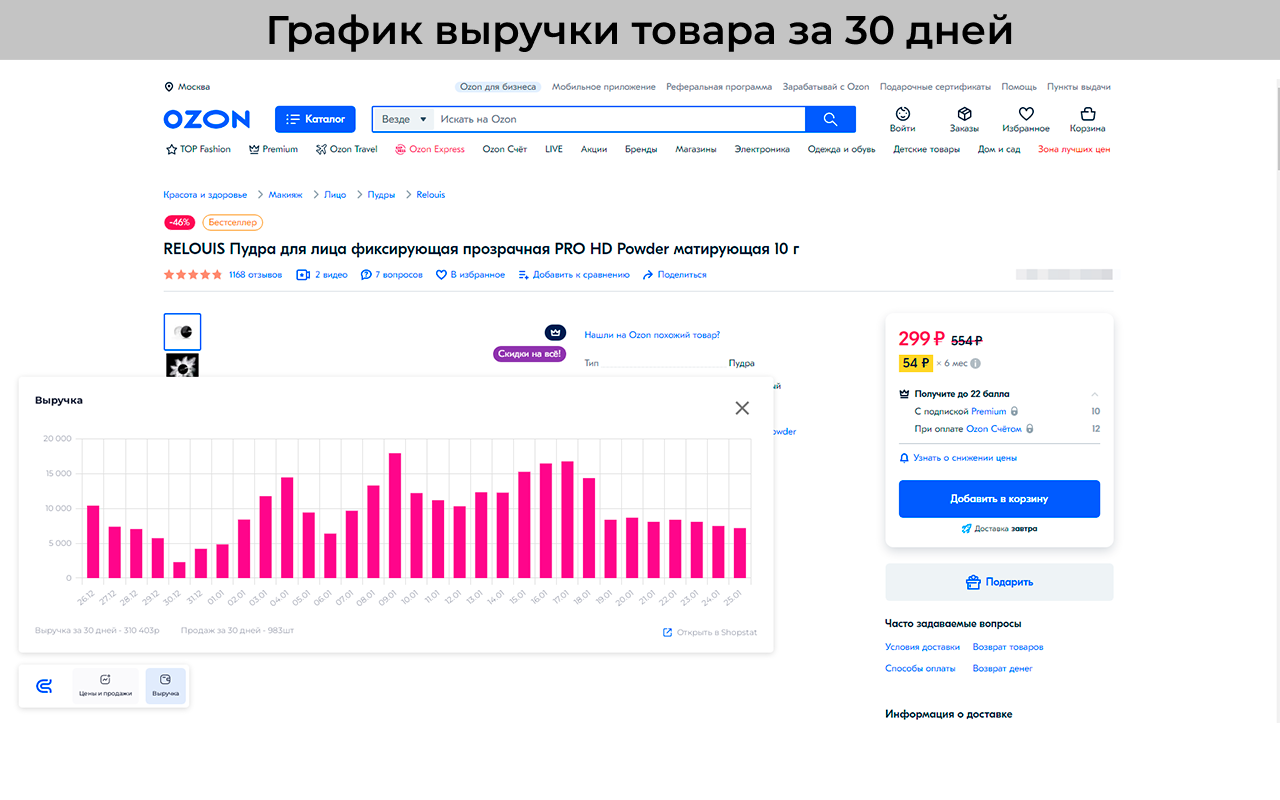This screenshot has height=800, width=1280.
Task: Close the Выручка chart popup
Action: [742, 408]
